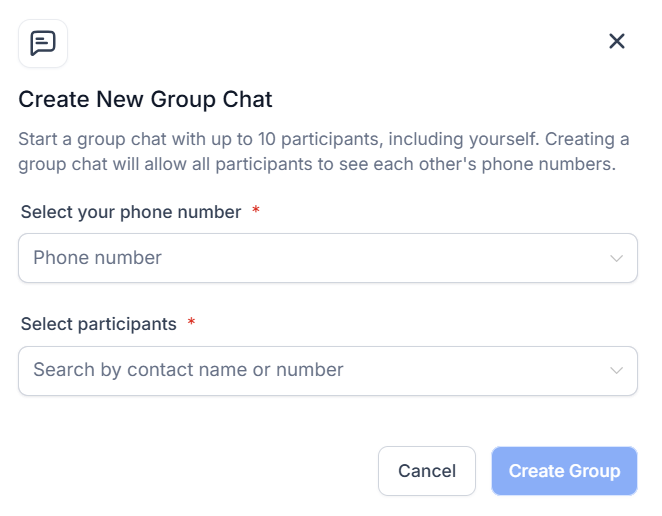Cancel the group chat creation
This screenshot has width=662, height=516.
pyautogui.click(x=427, y=471)
